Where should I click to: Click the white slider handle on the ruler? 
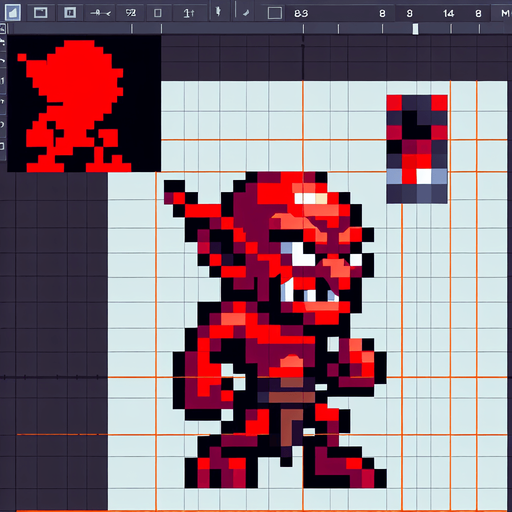click(415, 29)
